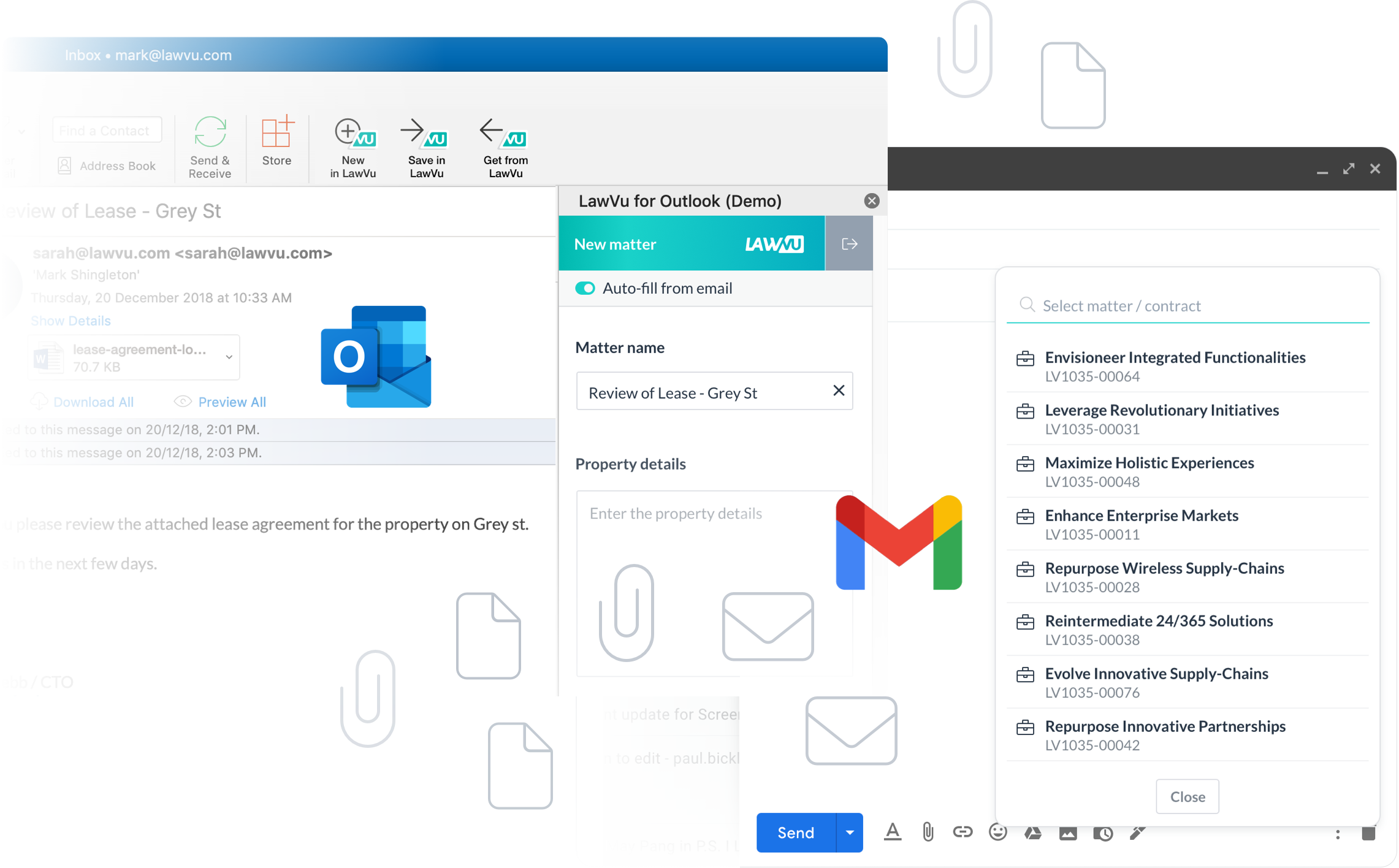Click the Find a Contact field
The width and height of the screenshot is (1399, 868).
[107, 131]
